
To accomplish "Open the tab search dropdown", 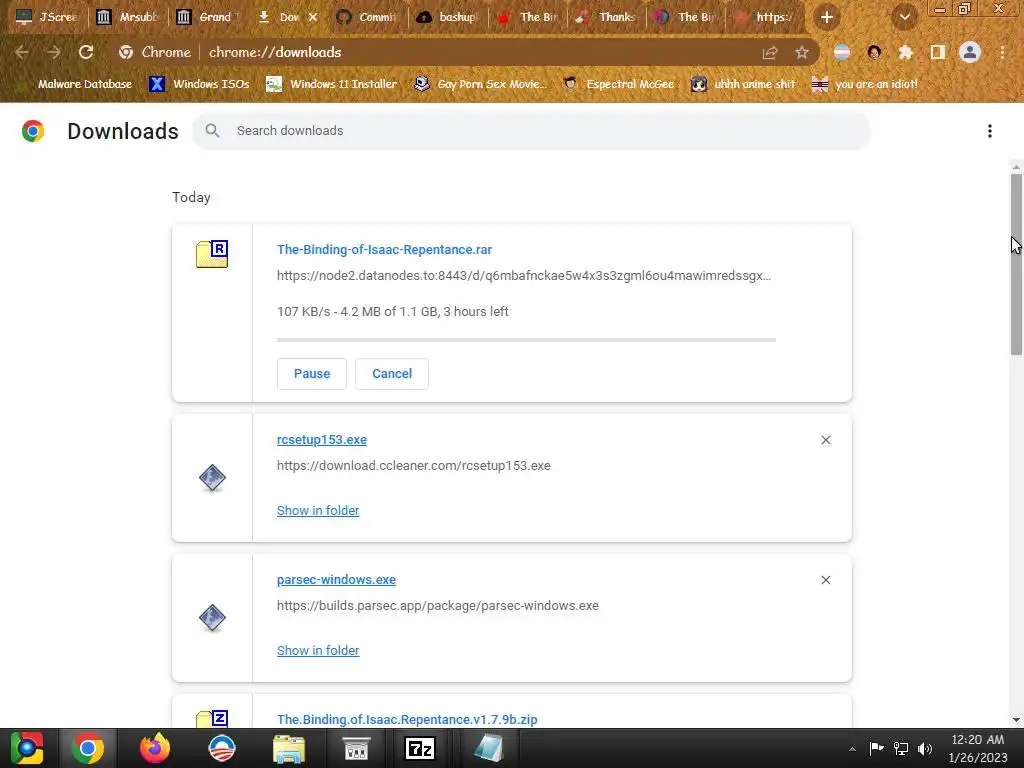I will (905, 18).
